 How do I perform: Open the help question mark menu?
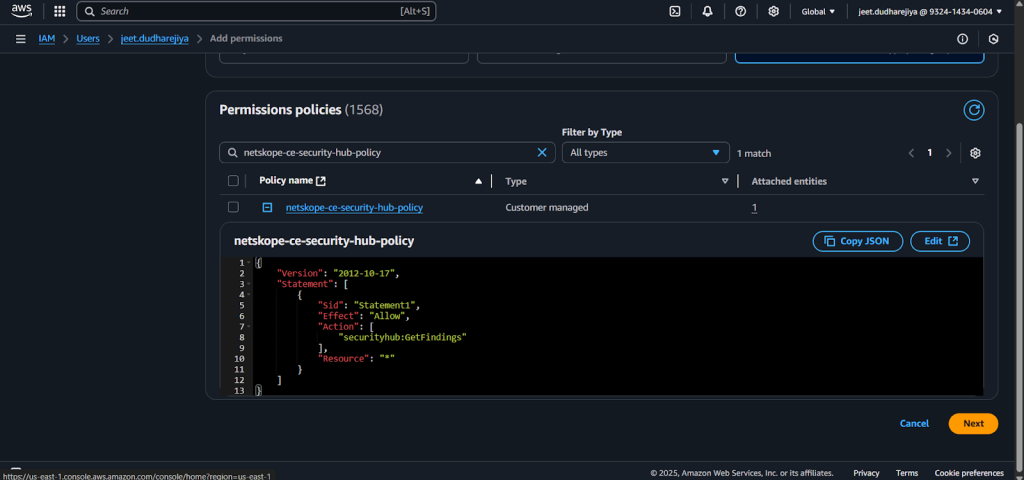click(741, 11)
